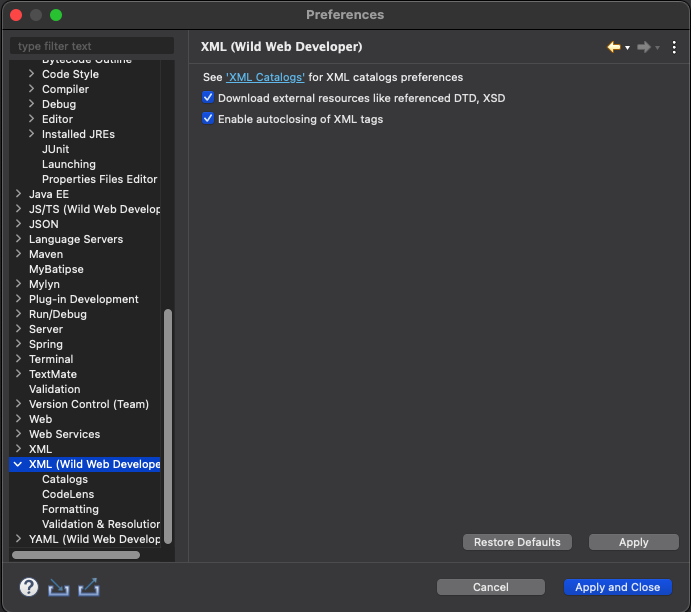Click the forward navigation arrow icon
Screen dimensions: 691x612
[x=644, y=47]
